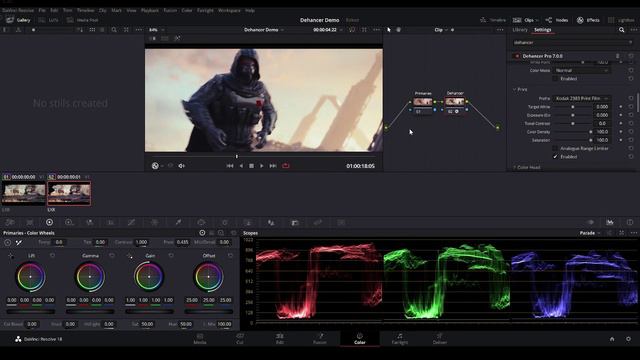This screenshot has width=640, height=360.
Task: Open viewer zoom percentage dropdown
Action: [x=156, y=30]
